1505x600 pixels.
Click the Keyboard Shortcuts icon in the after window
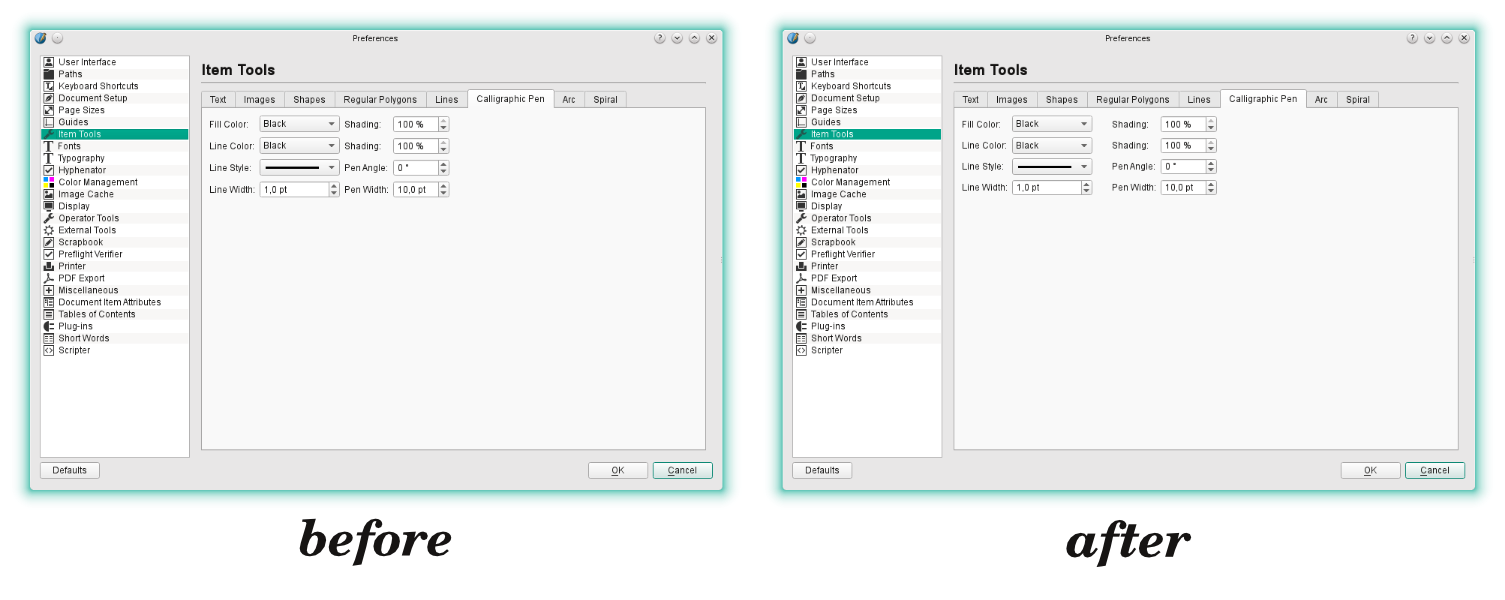(801, 86)
